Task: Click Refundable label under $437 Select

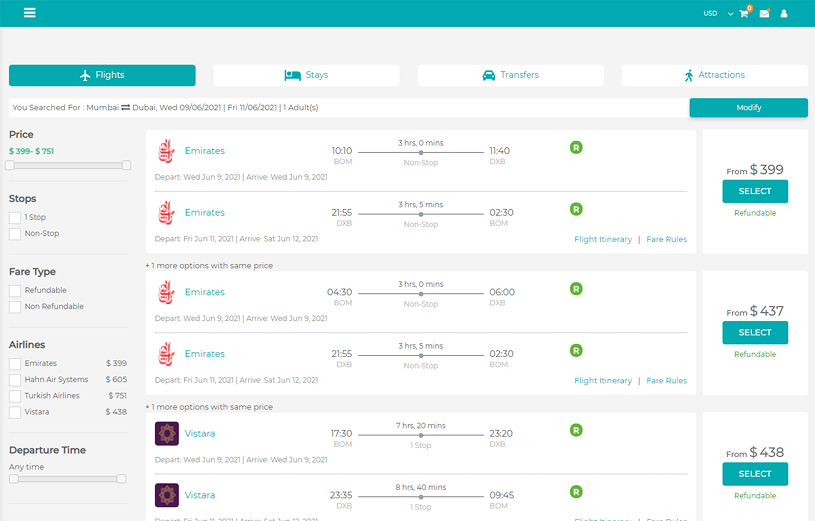Action: (755, 355)
